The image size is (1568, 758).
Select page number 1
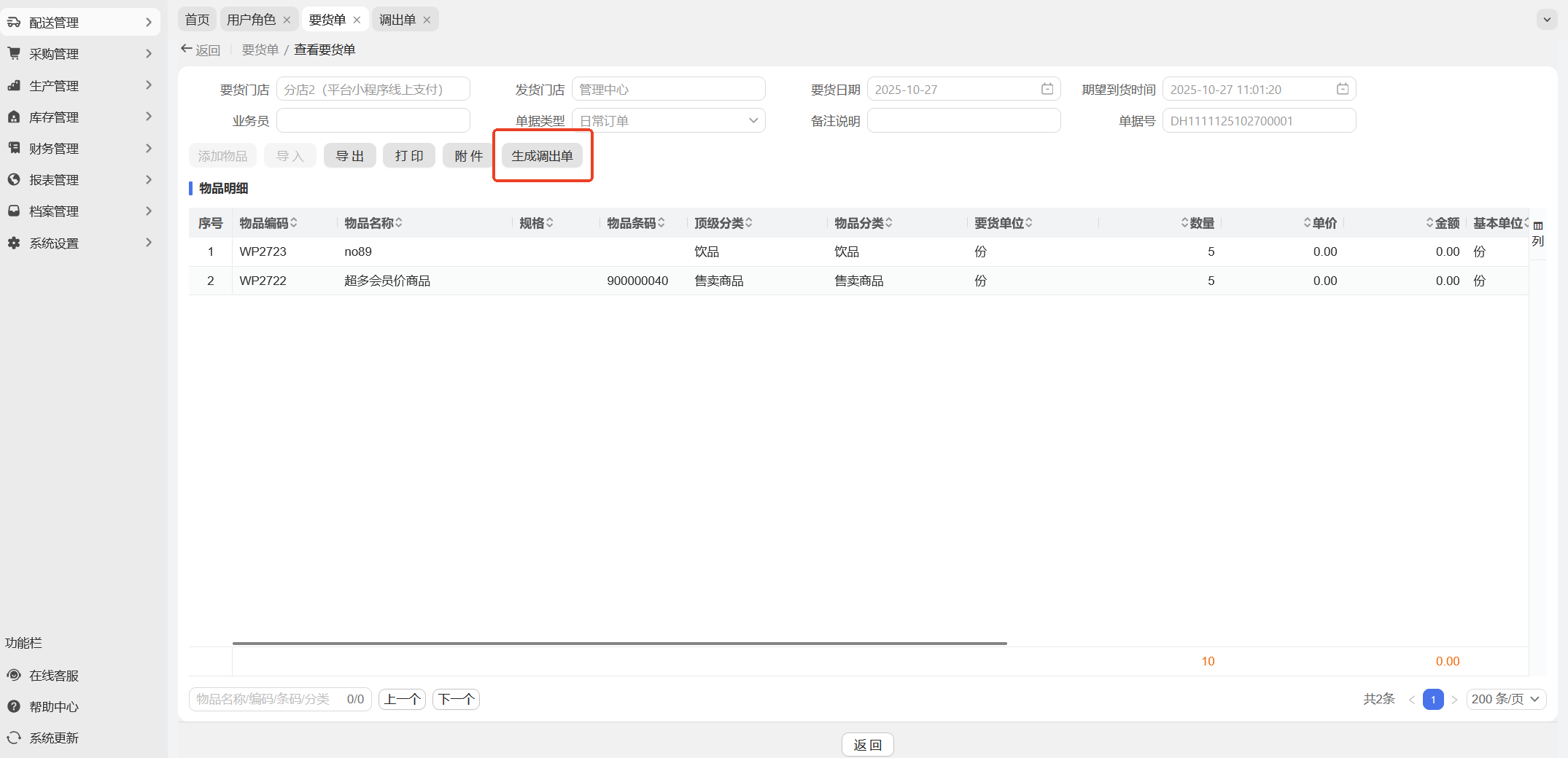[x=1433, y=700]
